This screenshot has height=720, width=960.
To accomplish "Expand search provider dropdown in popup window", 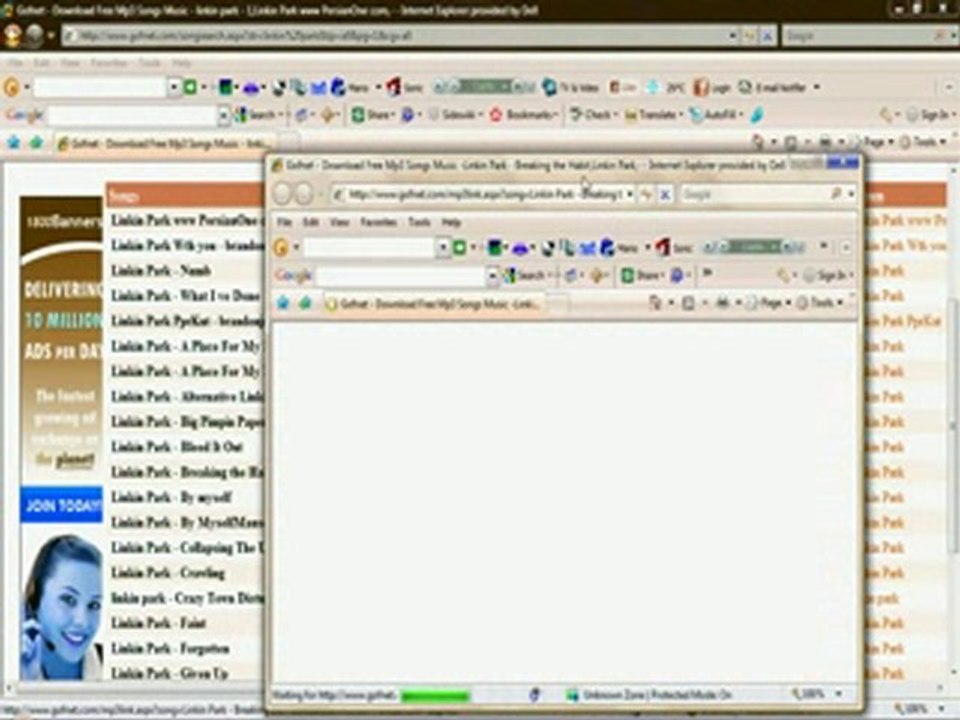I will click(851, 195).
